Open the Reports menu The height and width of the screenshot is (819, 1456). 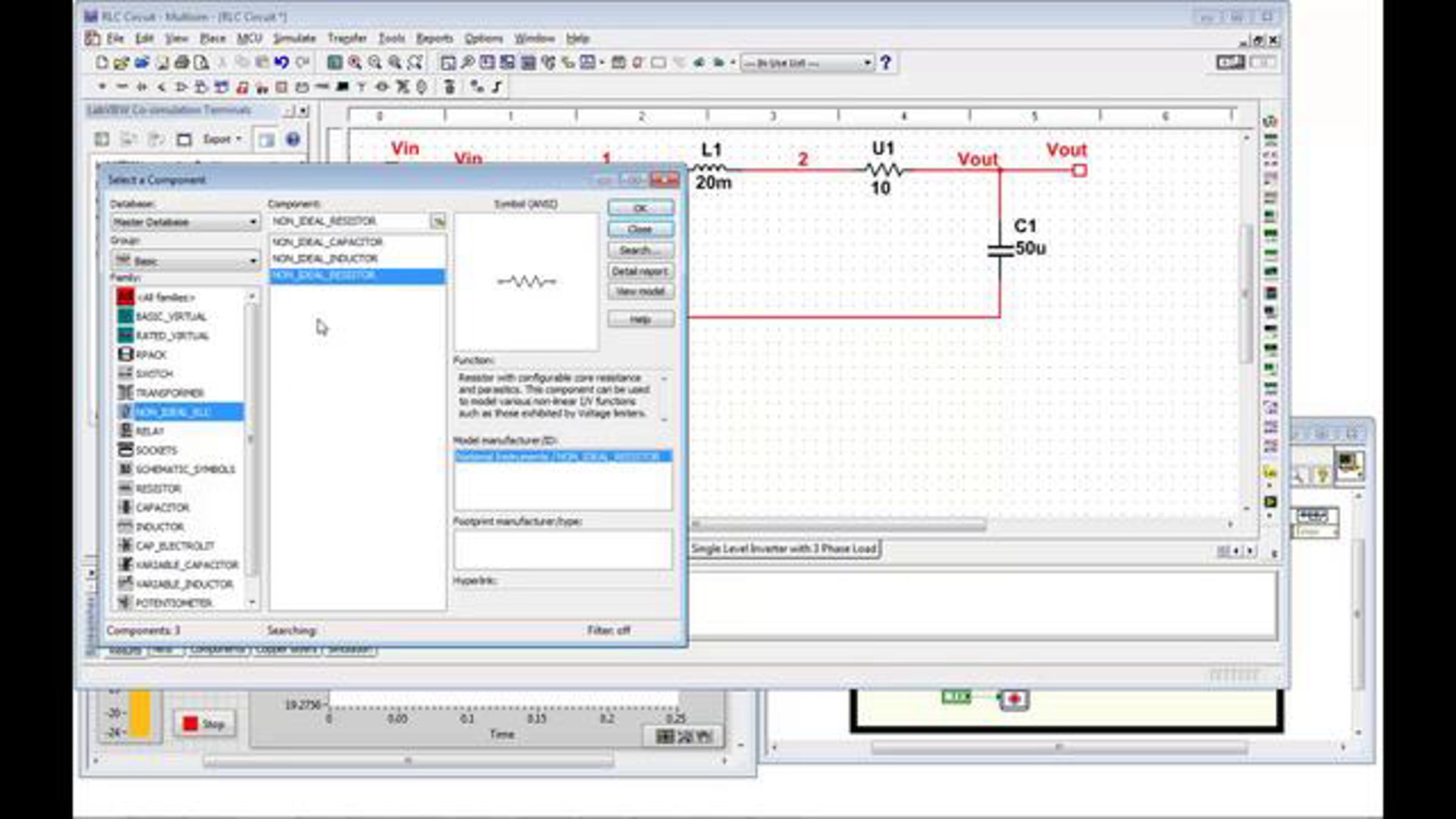434,39
